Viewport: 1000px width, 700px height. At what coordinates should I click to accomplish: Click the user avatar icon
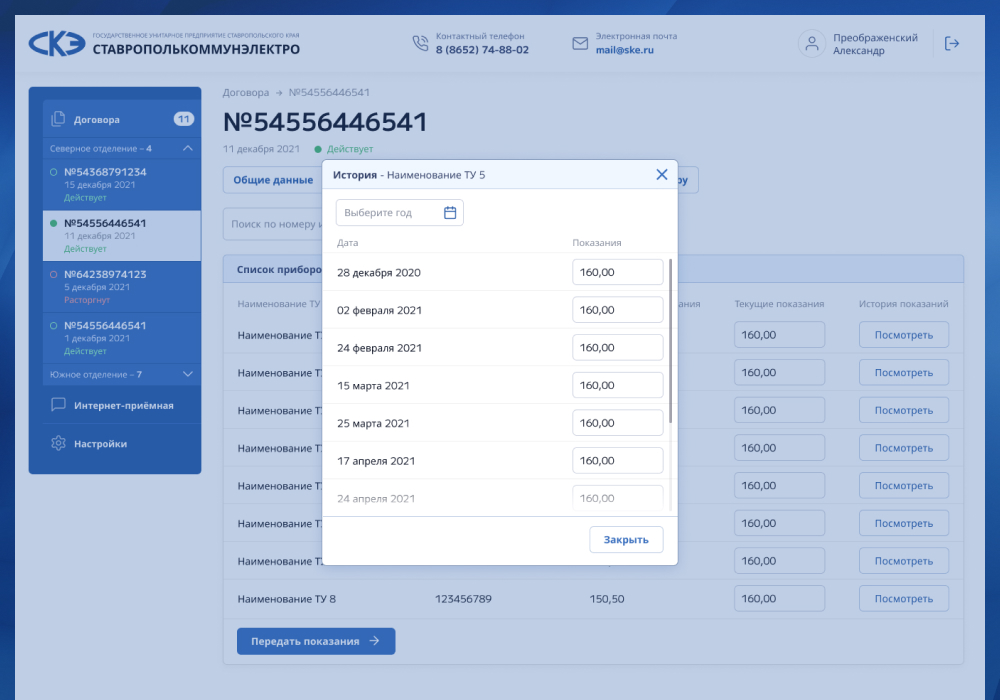(x=811, y=43)
